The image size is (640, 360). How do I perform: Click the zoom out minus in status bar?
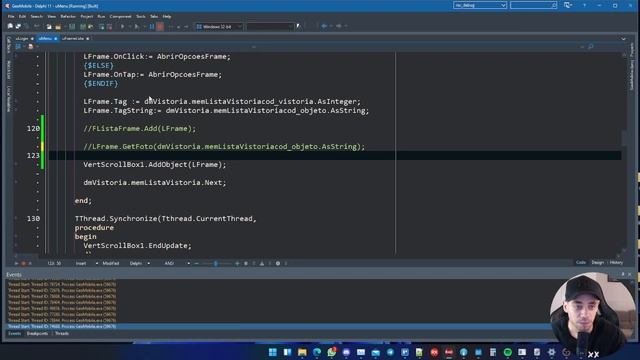196,264
